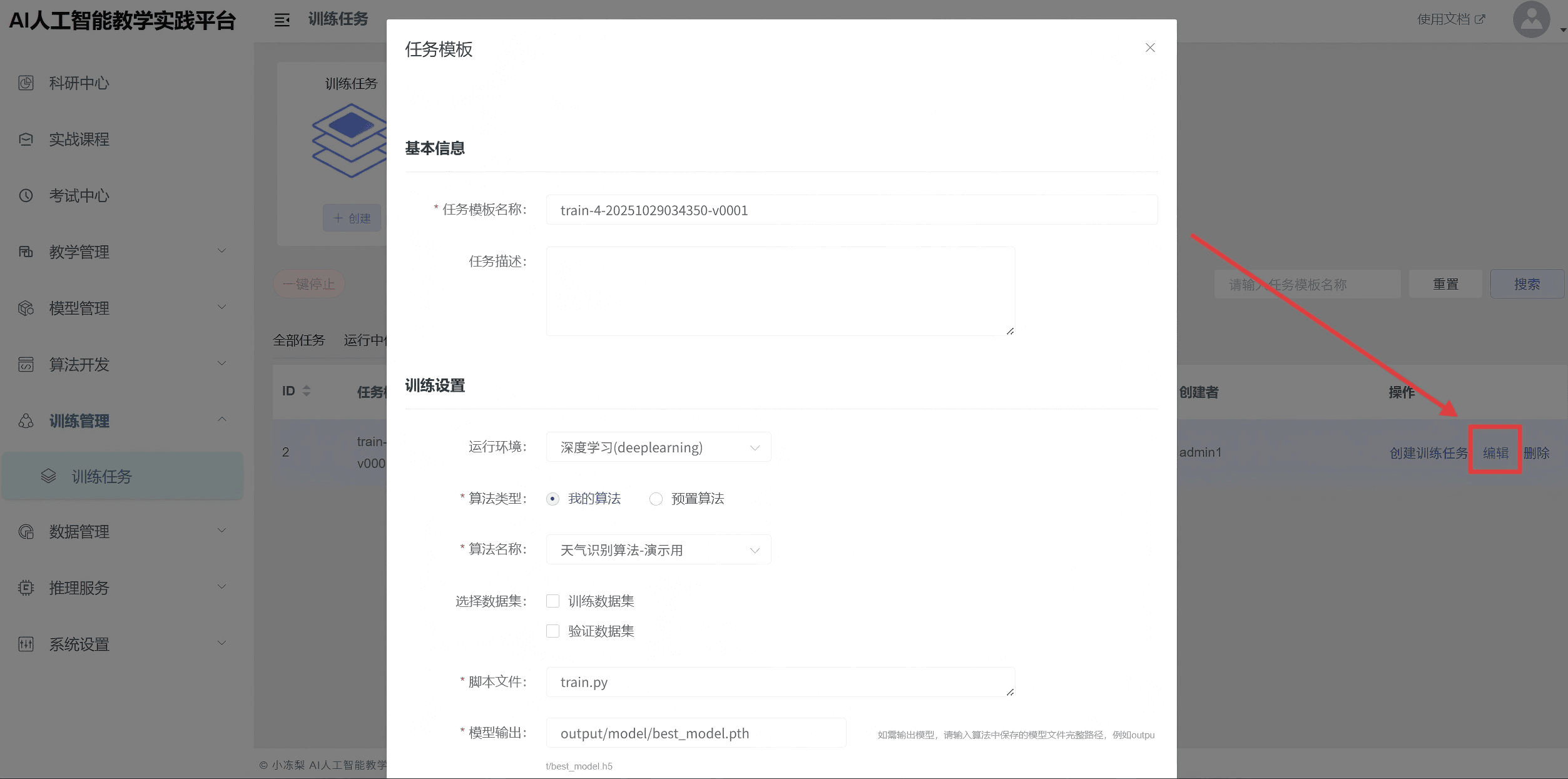
Task: Toggle the sidebar collapse icon
Action: 282,20
